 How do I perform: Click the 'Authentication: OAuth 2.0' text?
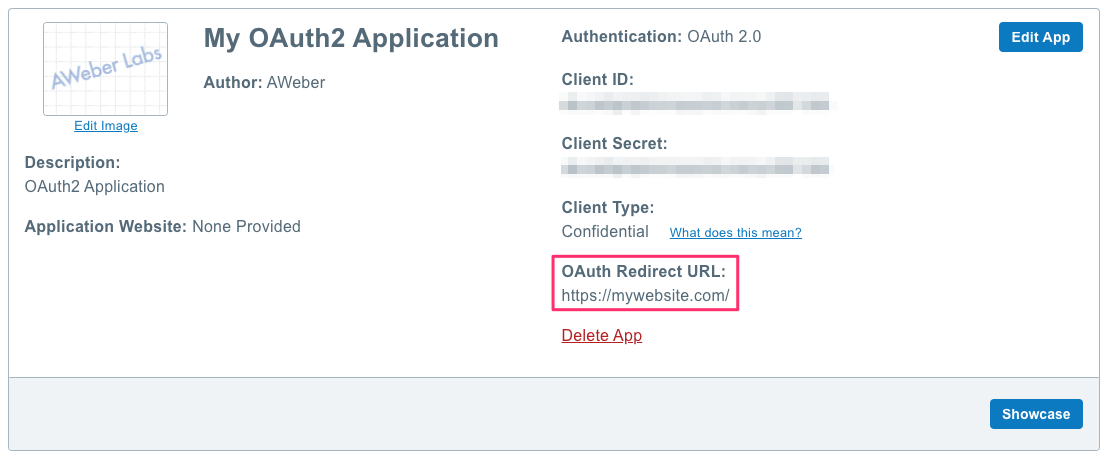coord(661,37)
